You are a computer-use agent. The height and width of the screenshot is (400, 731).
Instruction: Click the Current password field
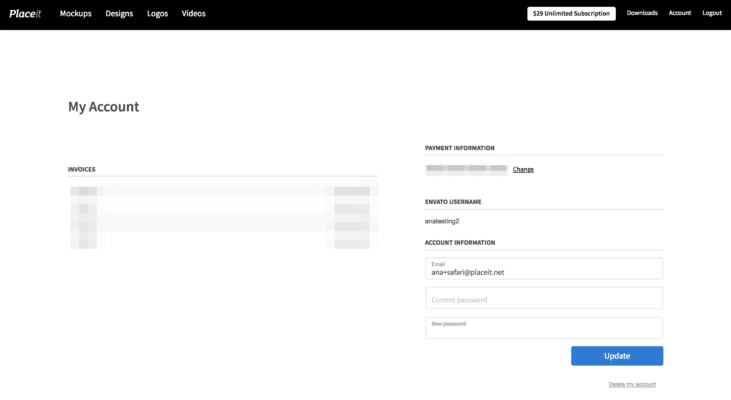pyautogui.click(x=544, y=299)
